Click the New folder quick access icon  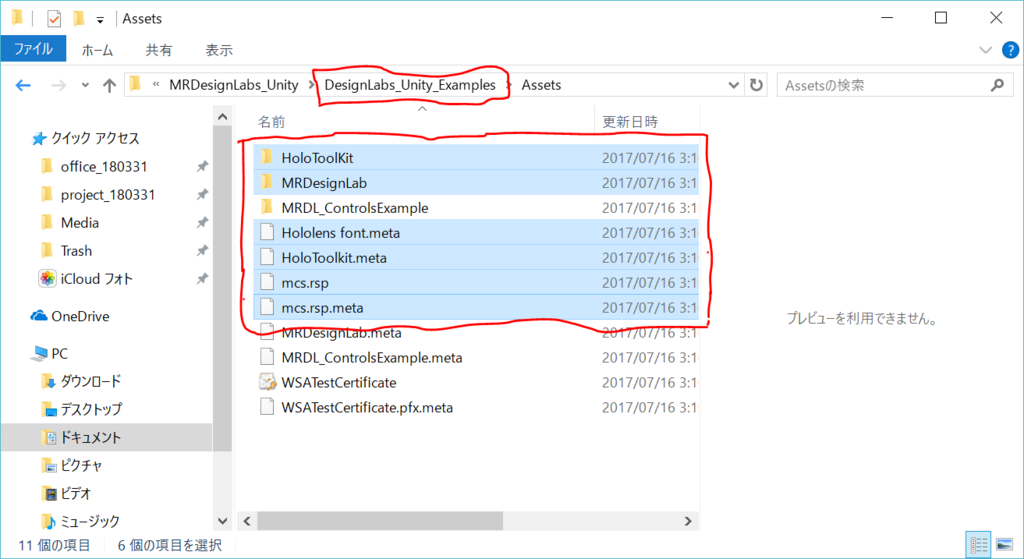click(x=78, y=18)
